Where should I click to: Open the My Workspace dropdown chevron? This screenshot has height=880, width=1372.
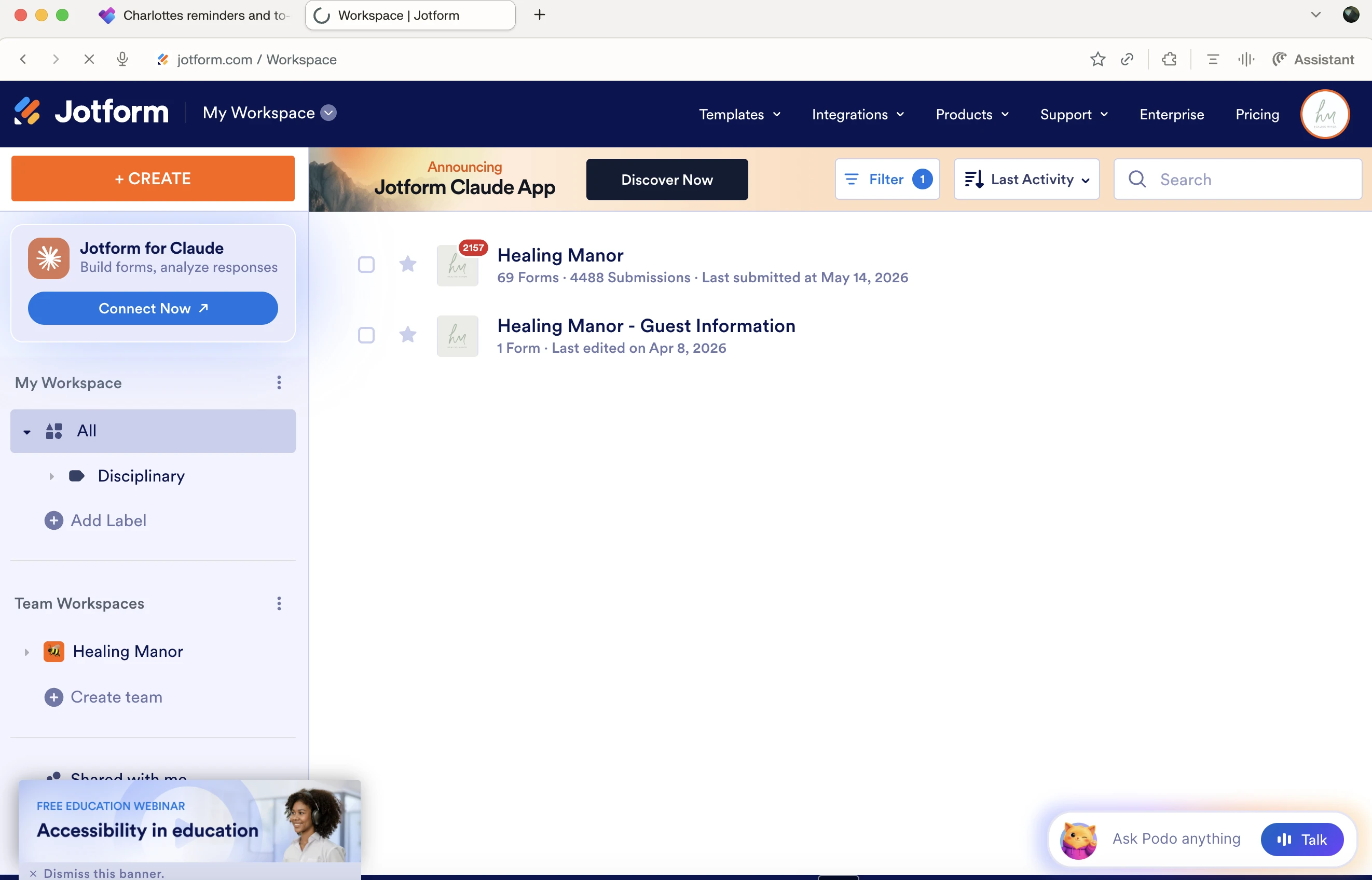(x=328, y=113)
